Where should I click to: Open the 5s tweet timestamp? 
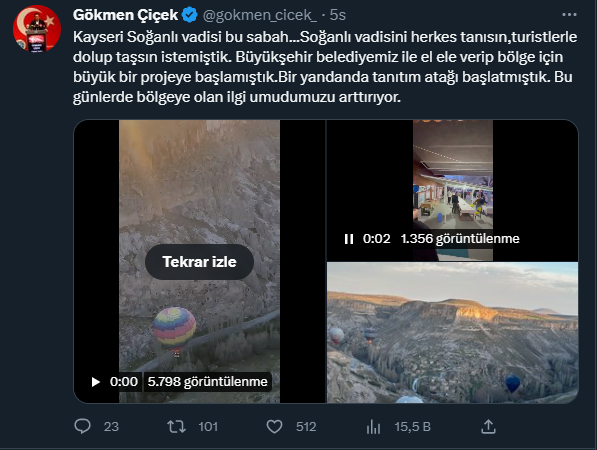click(x=338, y=15)
